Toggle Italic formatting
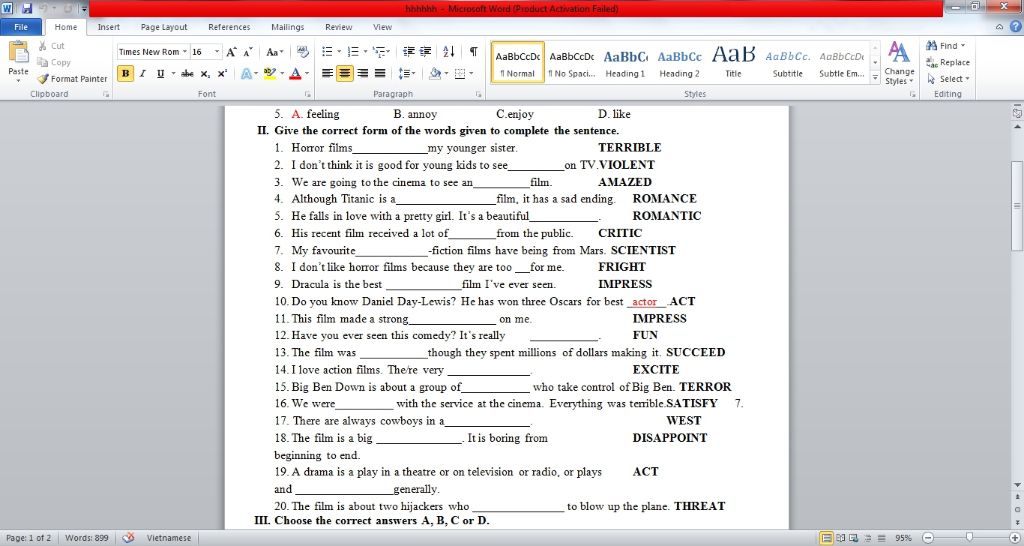Screen dimensions: 1024x546 click(x=142, y=74)
